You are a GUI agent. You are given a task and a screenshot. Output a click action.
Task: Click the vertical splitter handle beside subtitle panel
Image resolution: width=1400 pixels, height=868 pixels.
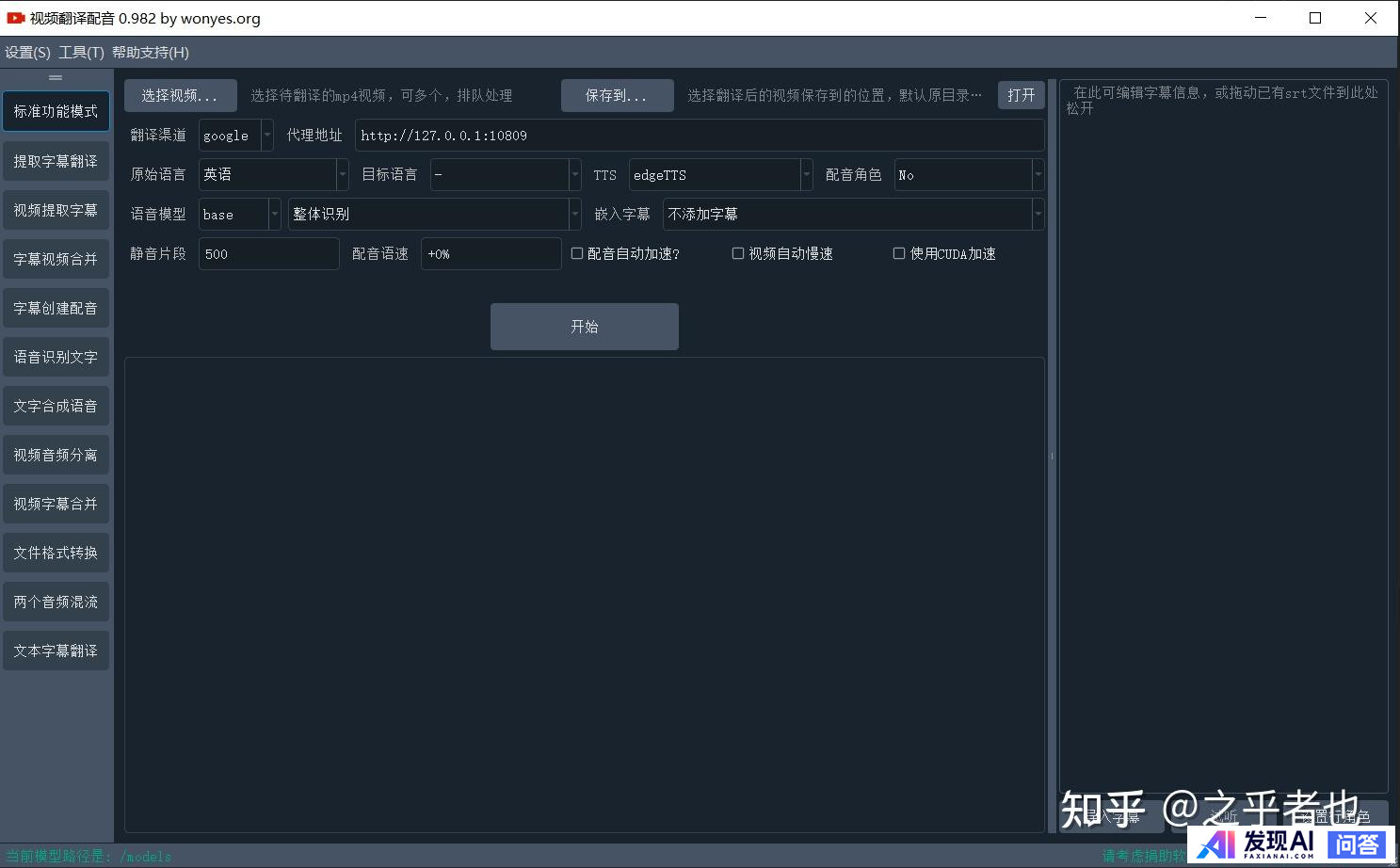click(x=1052, y=456)
